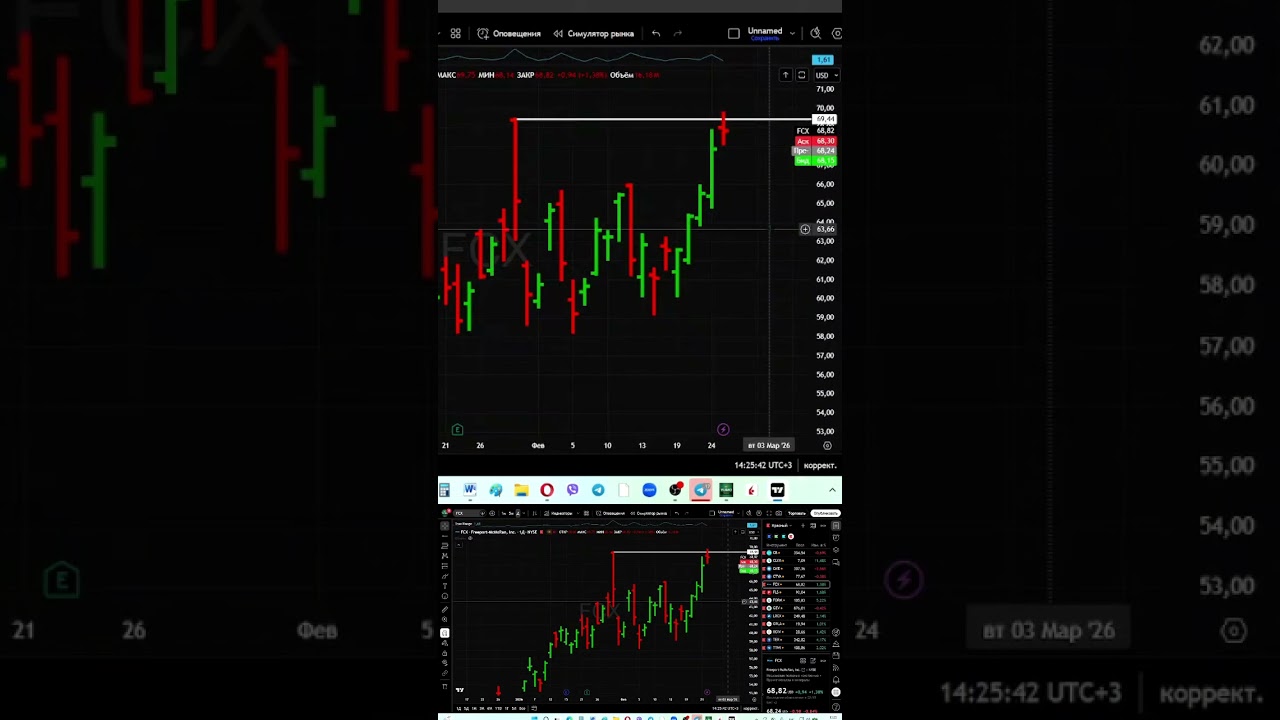Viewport: 1280px width, 720px height.
Task: Click Опубликовать button in small window
Action: point(826,513)
